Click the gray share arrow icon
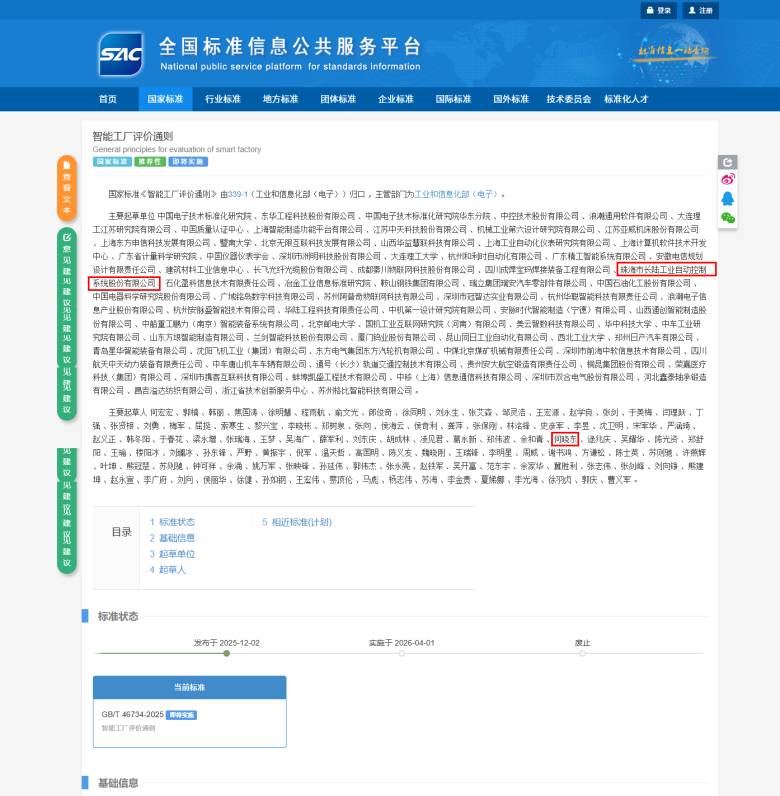The height and width of the screenshot is (796, 780). (x=728, y=162)
